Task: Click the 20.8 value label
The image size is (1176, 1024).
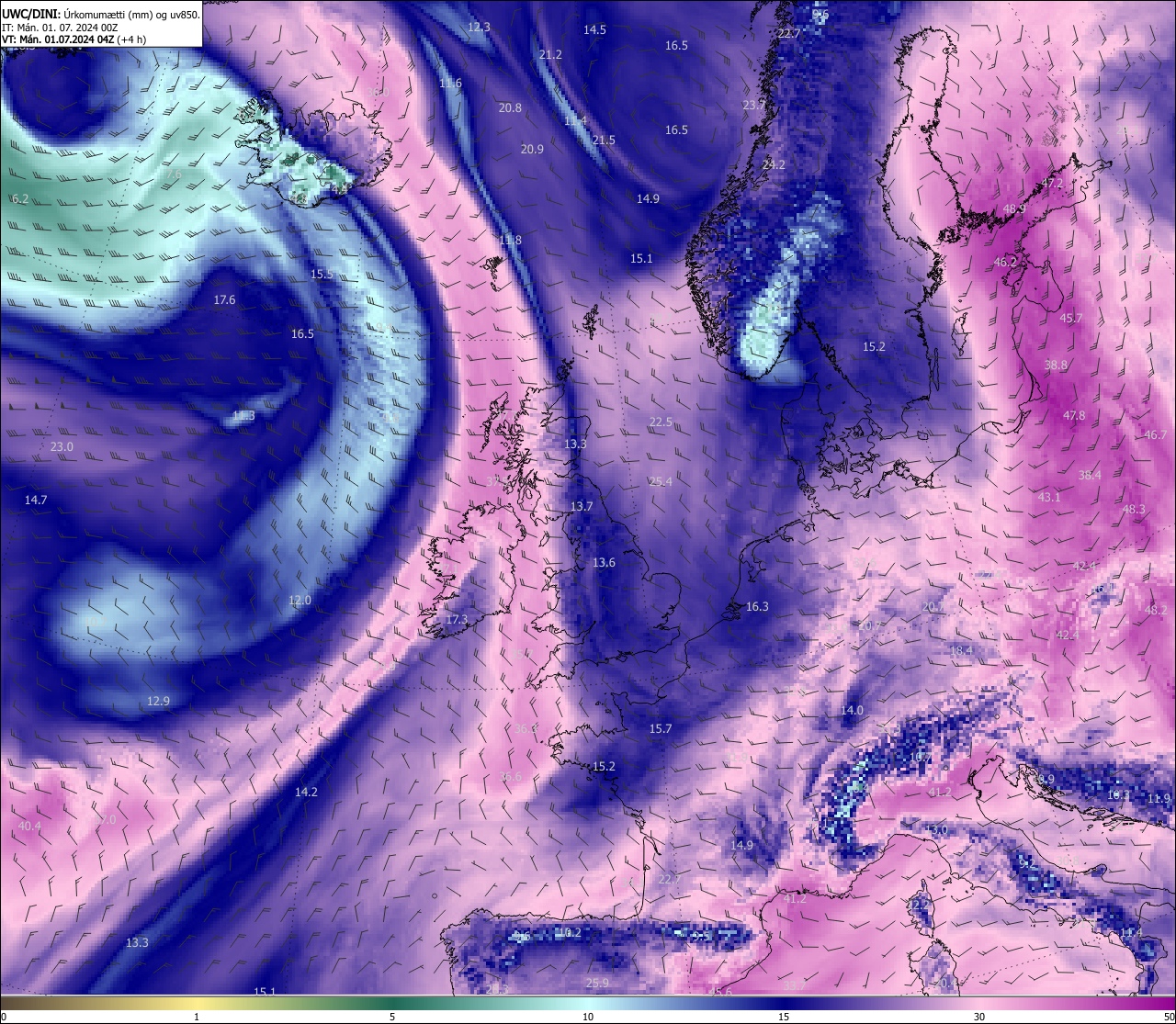Action: pos(510,108)
